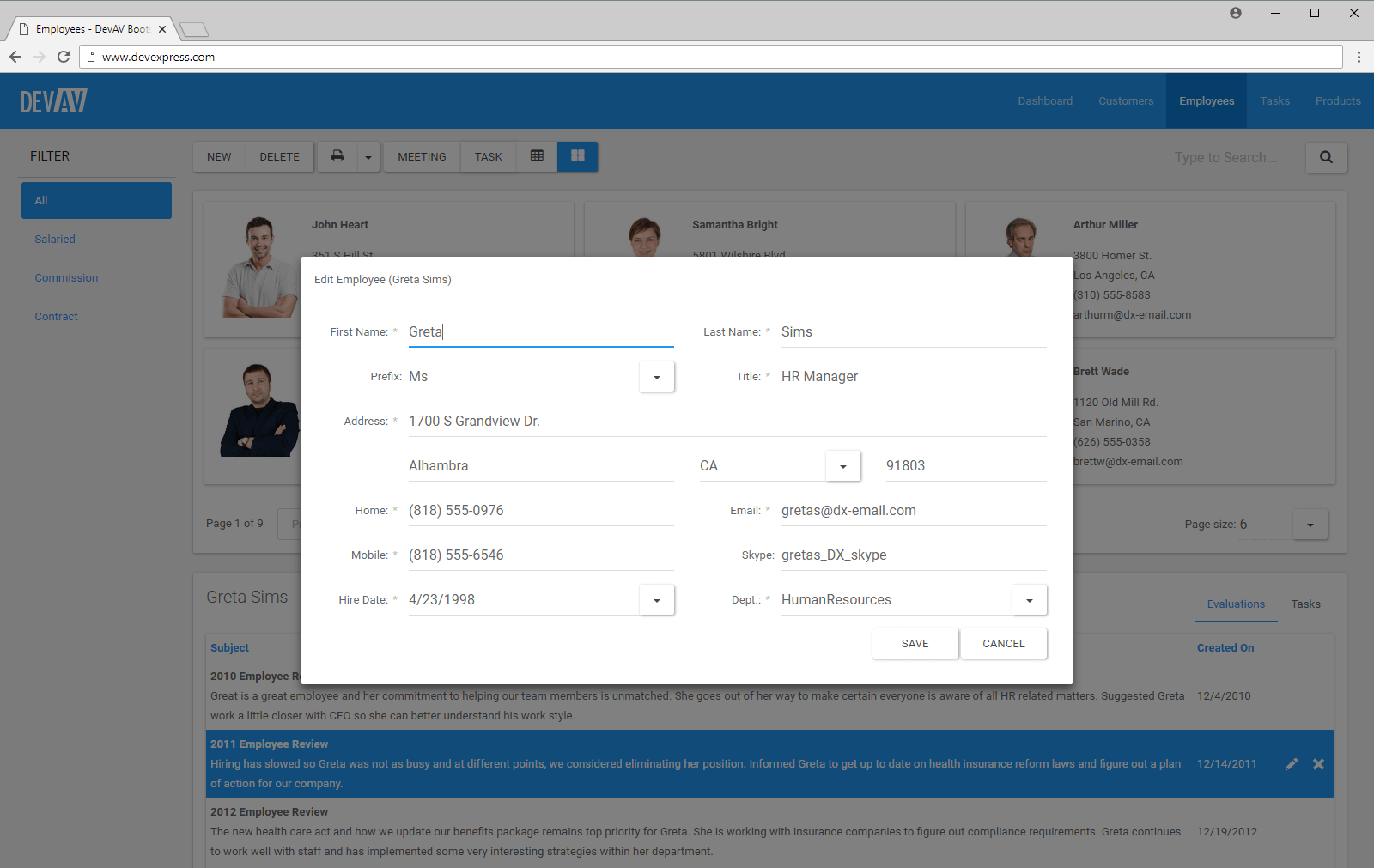Click the browser profile icon
This screenshot has height=868, width=1374.
click(1235, 13)
